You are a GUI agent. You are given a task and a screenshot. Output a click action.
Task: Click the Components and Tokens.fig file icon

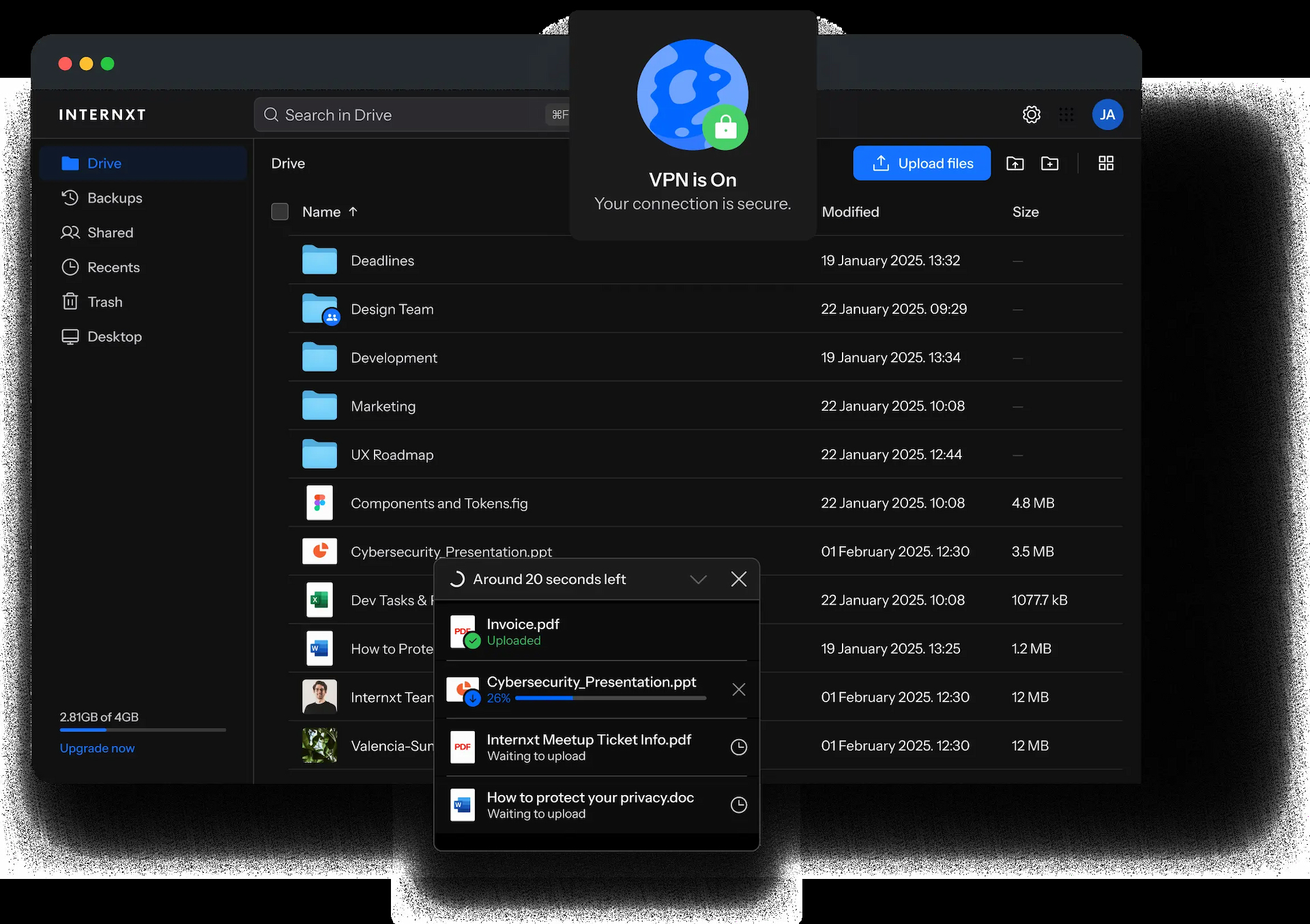pyautogui.click(x=319, y=503)
